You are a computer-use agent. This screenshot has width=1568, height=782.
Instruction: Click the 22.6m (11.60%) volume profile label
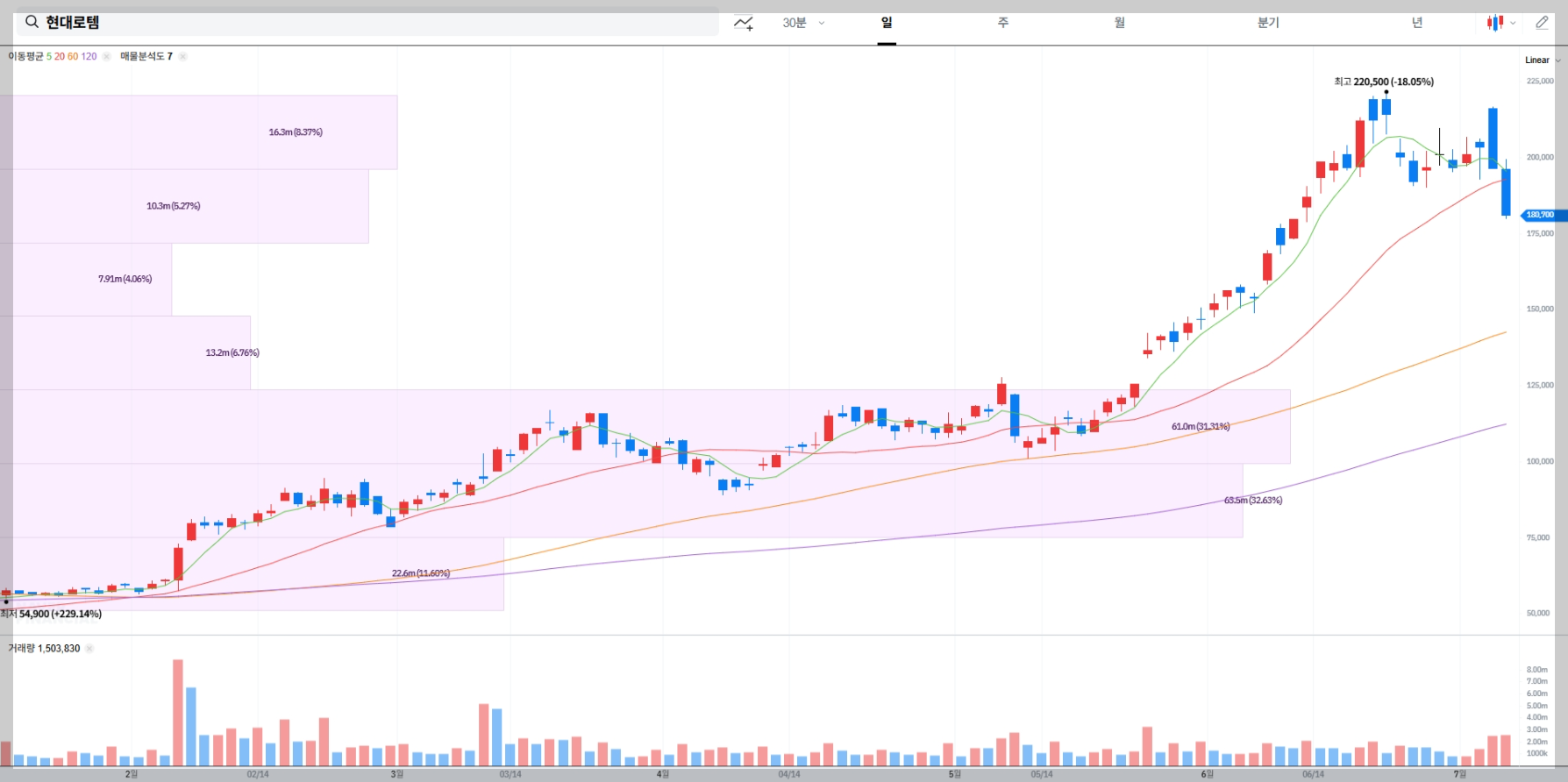421,573
